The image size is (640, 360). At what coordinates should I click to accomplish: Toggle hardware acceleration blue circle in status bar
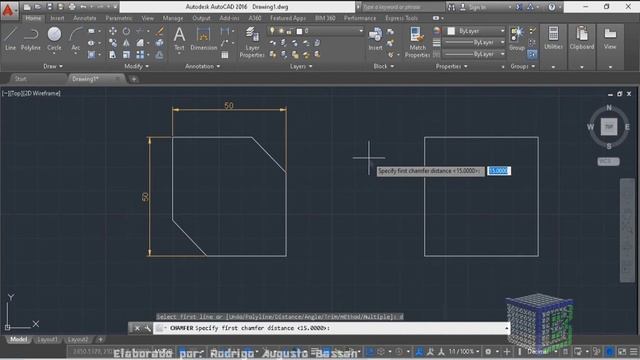coord(609,351)
